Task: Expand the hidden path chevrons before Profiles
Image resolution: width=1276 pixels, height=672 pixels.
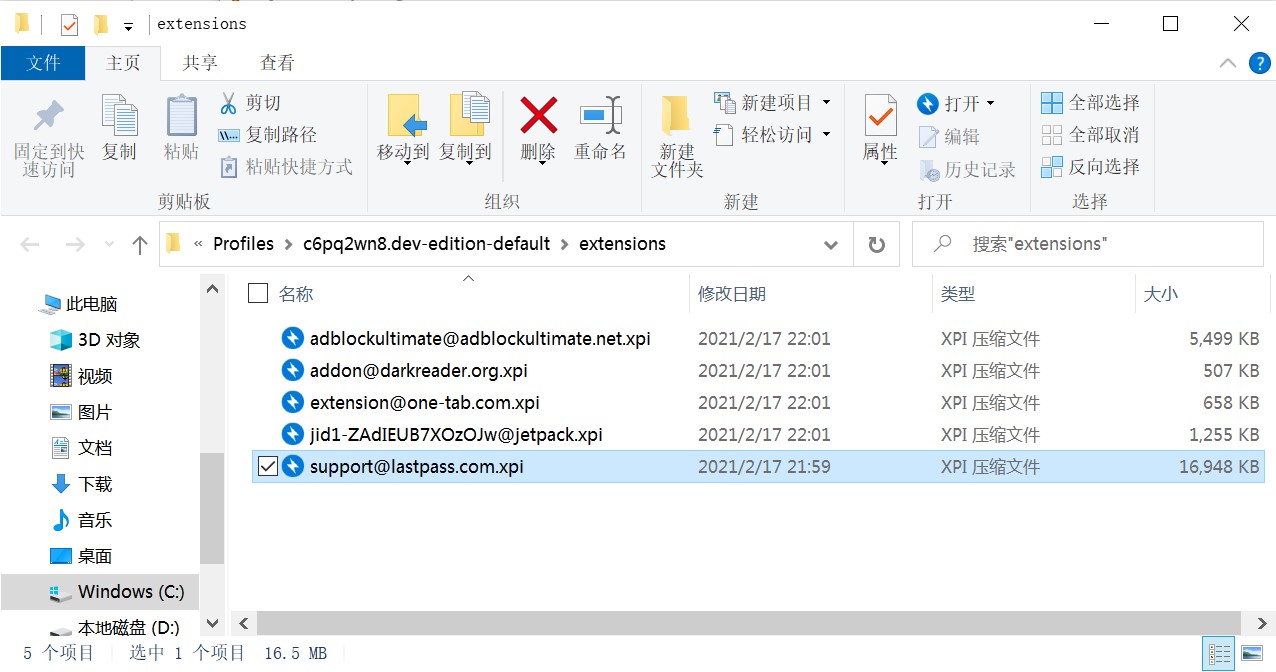Action: point(198,244)
